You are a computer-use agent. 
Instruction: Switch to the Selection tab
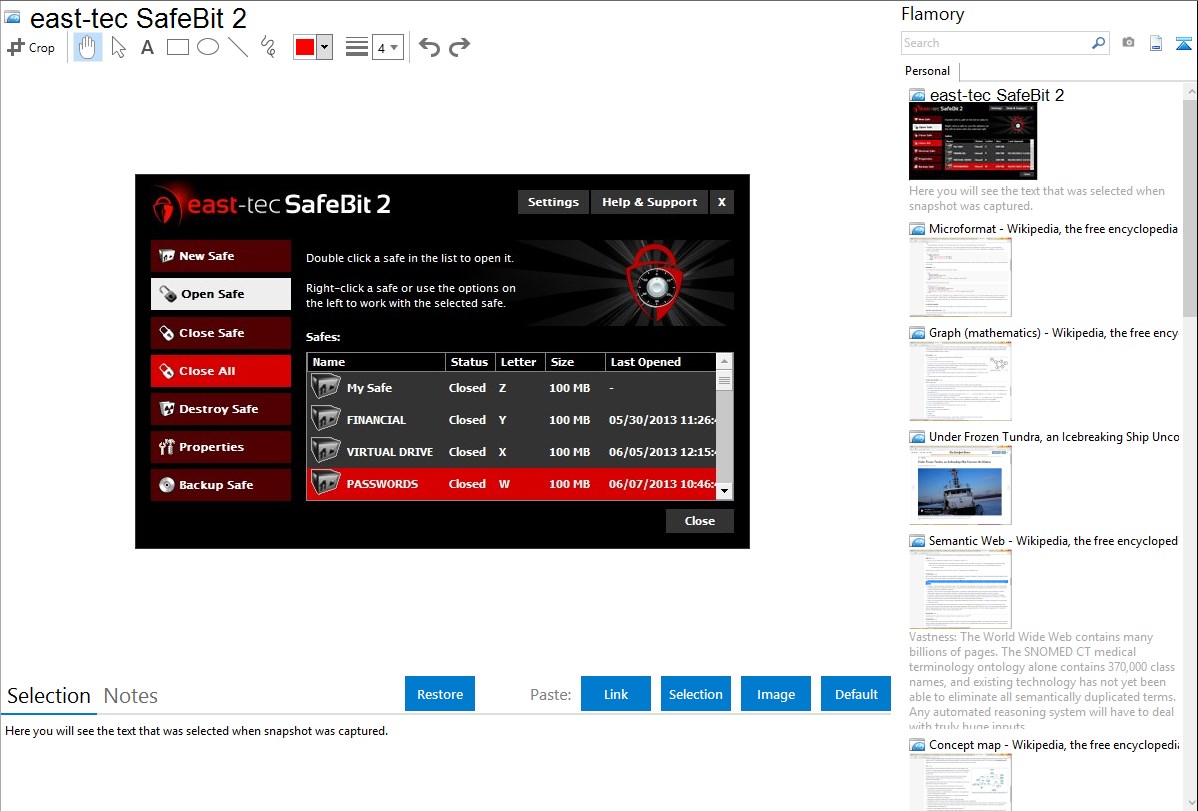tap(49, 696)
